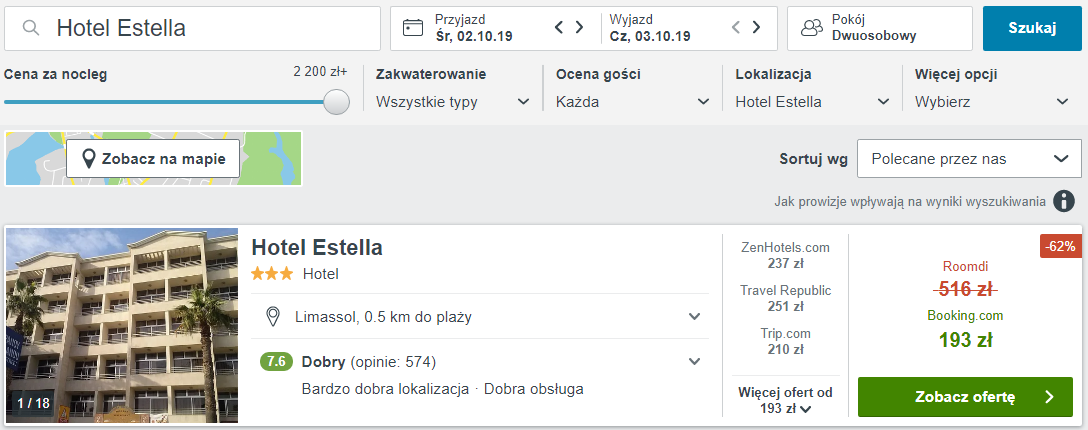The width and height of the screenshot is (1088, 430).
Task: Click the guests icon next to Pokój
Action: [811, 28]
